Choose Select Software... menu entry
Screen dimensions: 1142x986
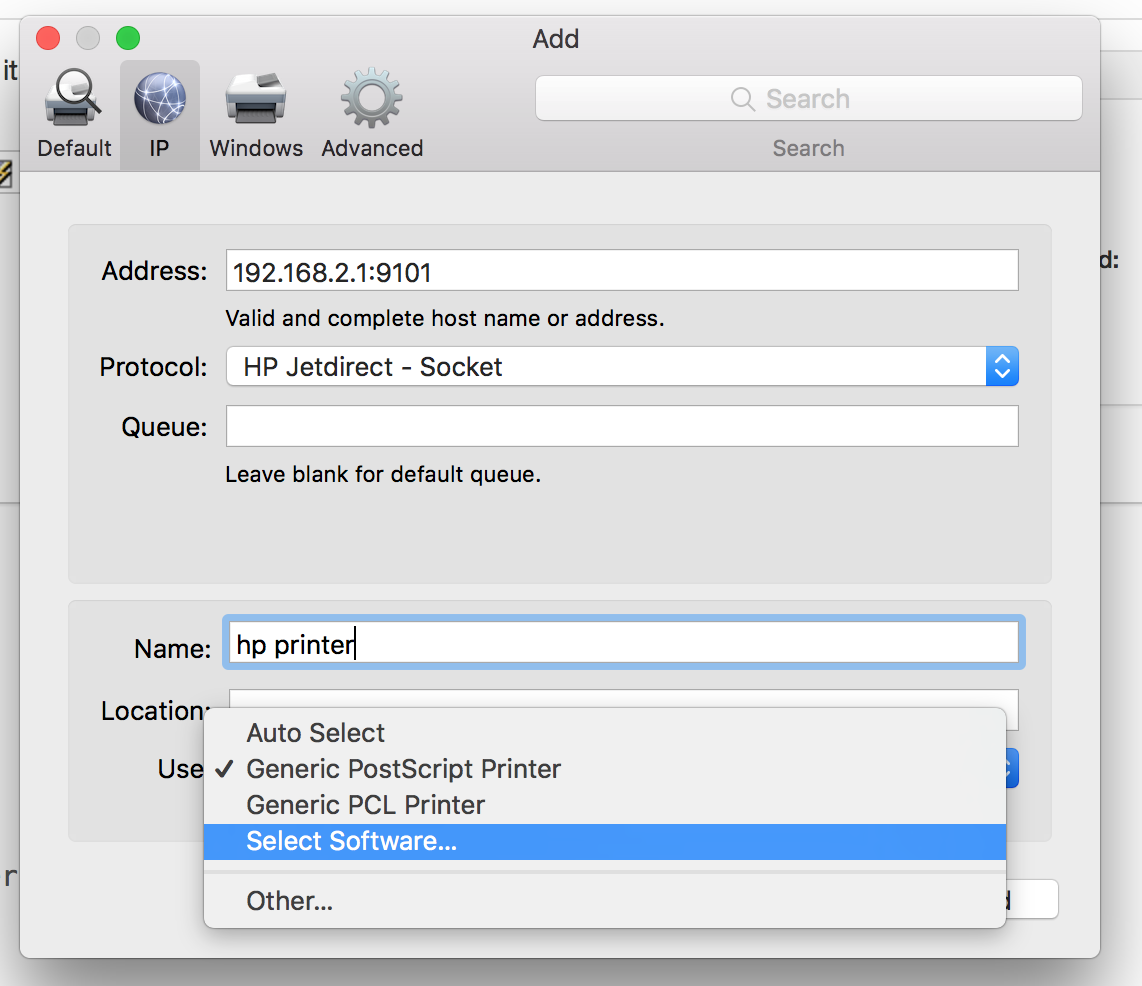351,842
